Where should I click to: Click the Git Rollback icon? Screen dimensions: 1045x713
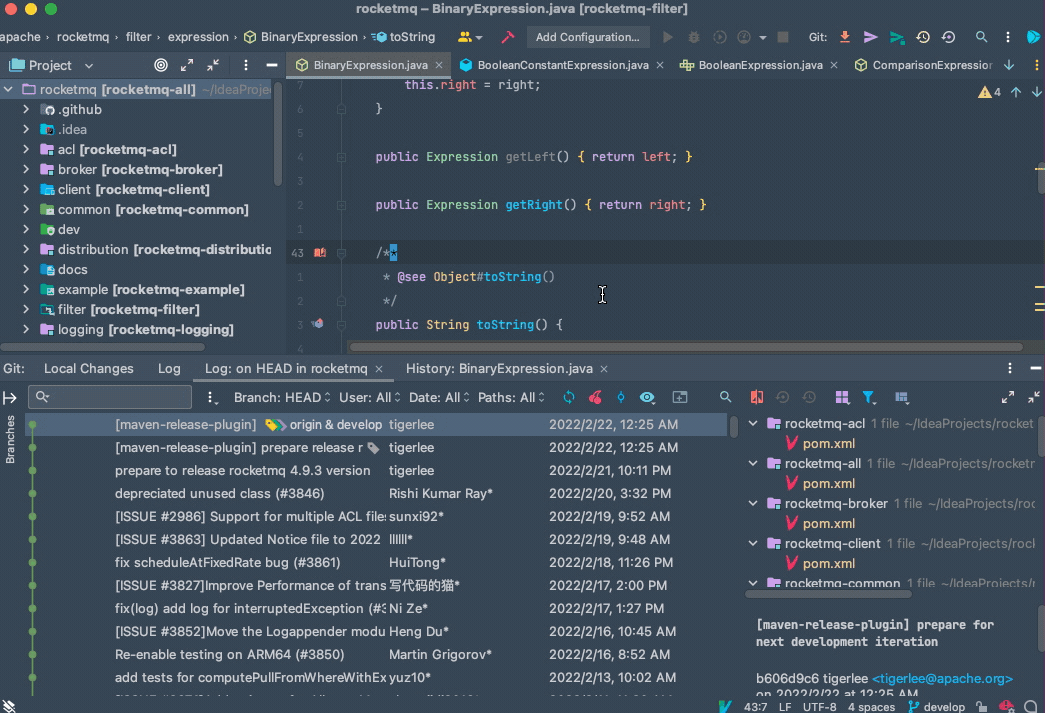click(948, 37)
